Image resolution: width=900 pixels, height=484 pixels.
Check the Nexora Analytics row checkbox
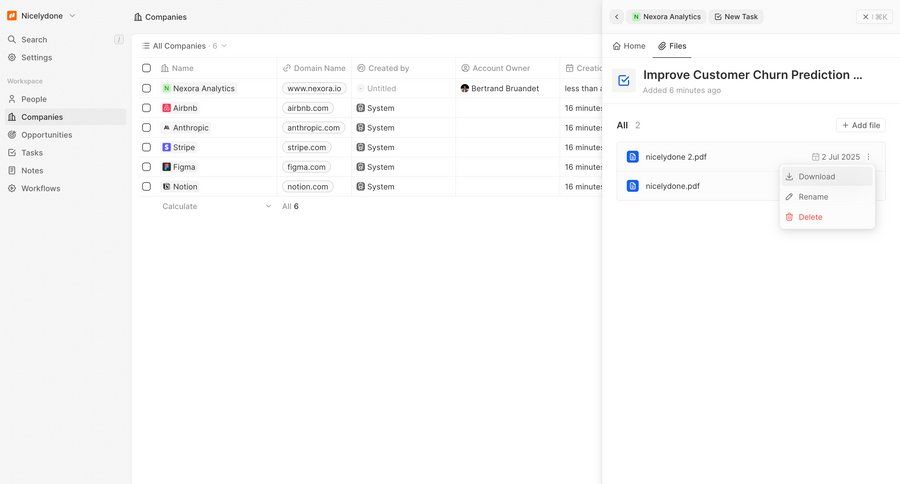(146, 88)
